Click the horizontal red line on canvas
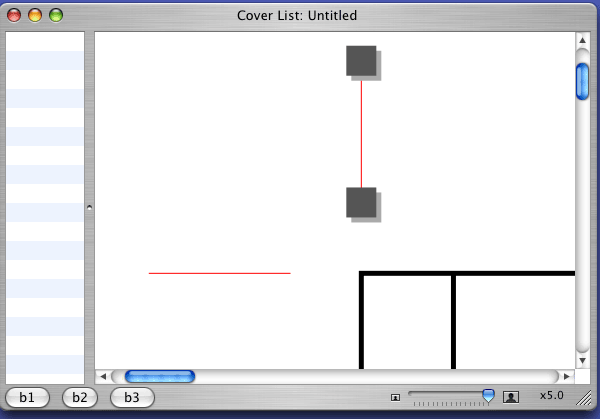The width and height of the screenshot is (600, 419). [219, 273]
